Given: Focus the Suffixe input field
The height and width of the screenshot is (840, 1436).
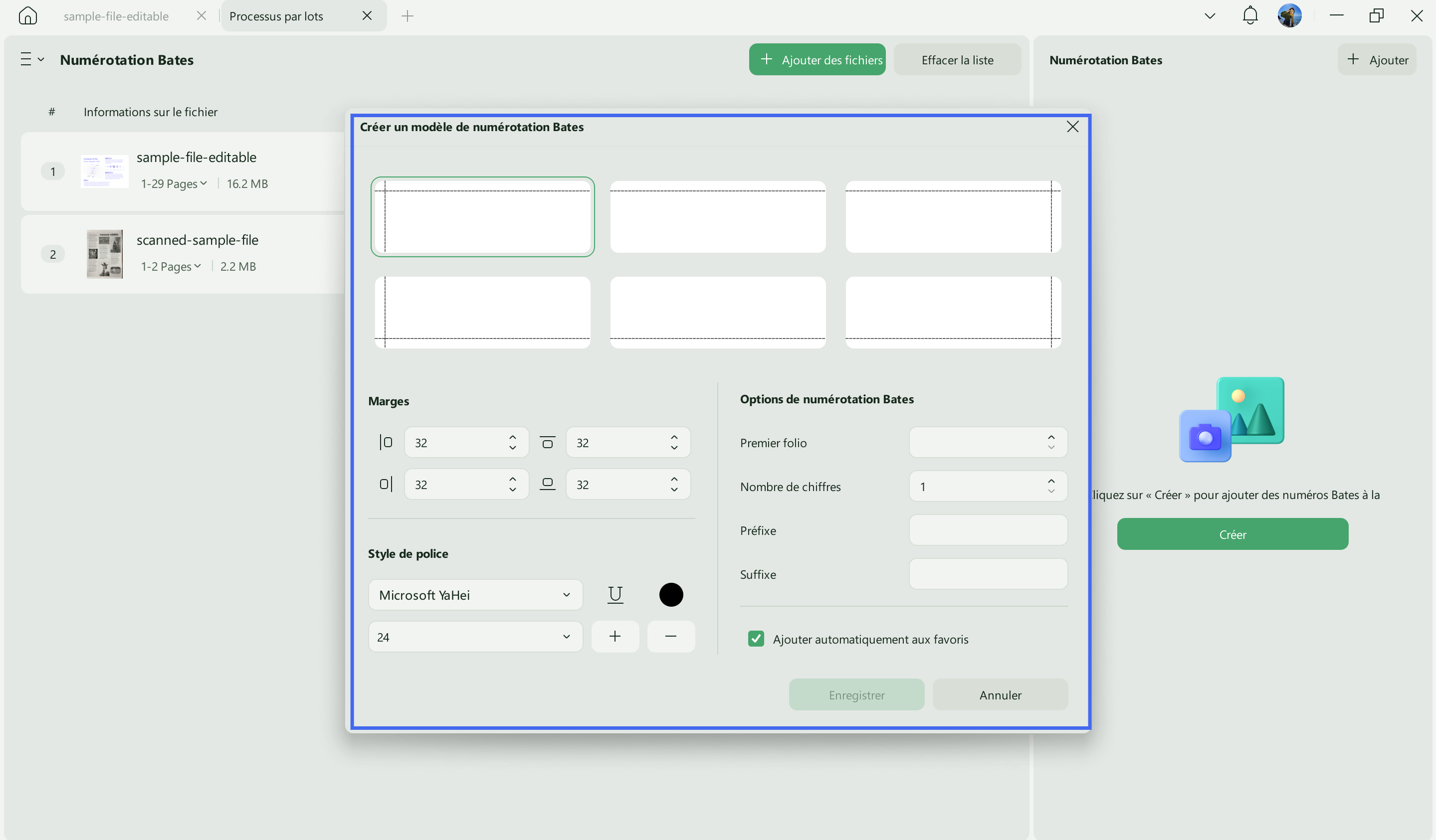Looking at the screenshot, I should coord(988,573).
